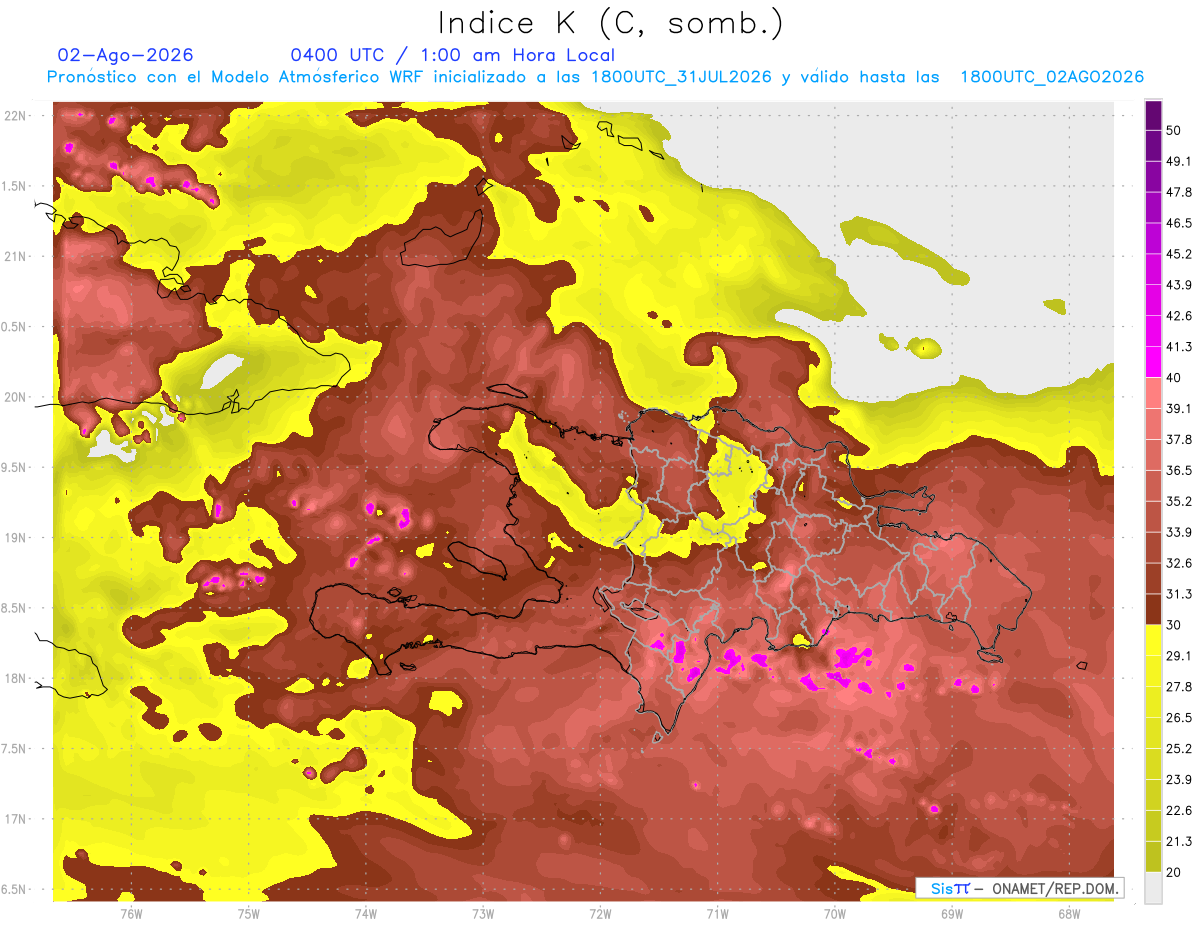Select the date label '02-Ago-2026'
1200x927 pixels.
(x=126, y=55)
